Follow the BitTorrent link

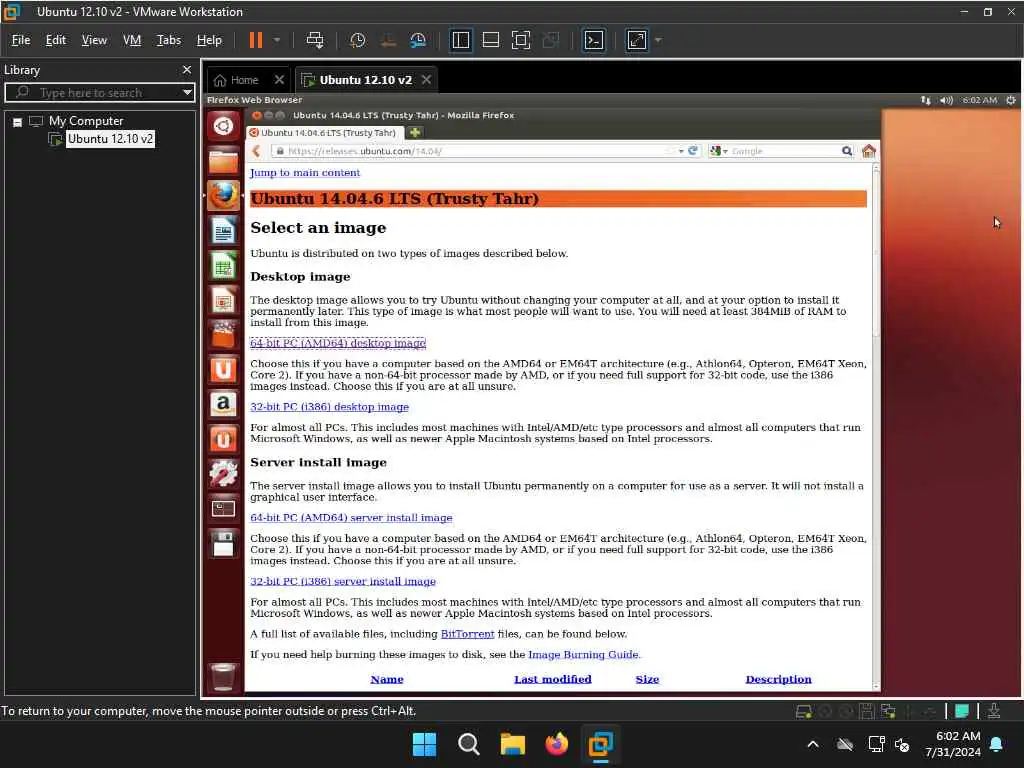468,633
